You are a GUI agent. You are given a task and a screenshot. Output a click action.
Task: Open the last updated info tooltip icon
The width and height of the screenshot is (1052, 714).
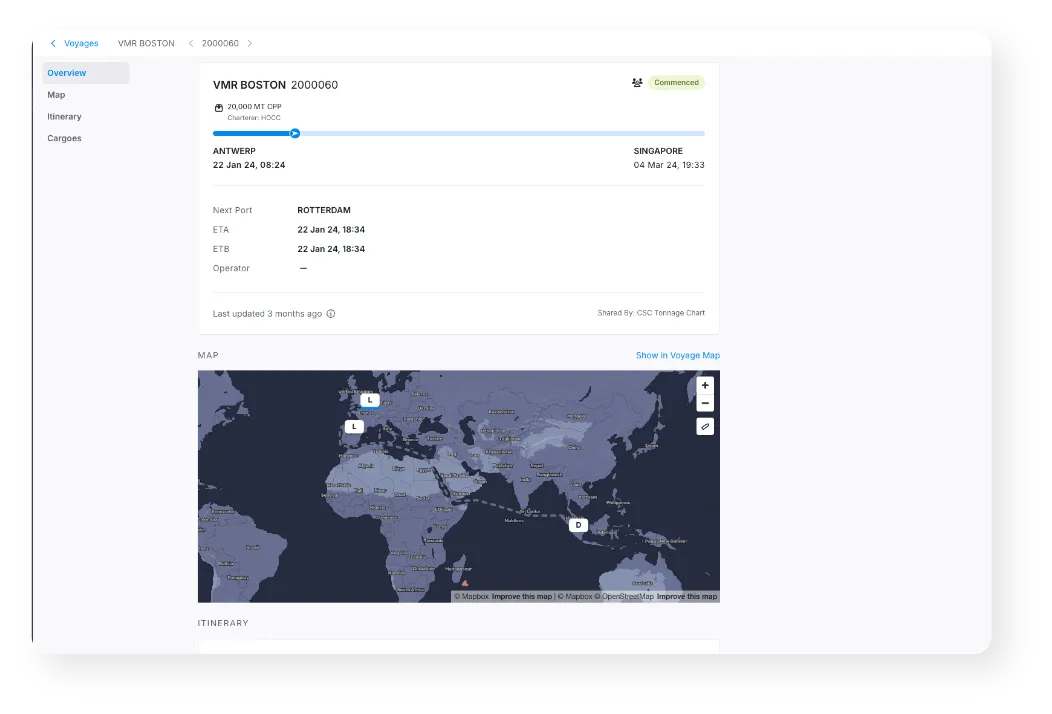click(330, 313)
